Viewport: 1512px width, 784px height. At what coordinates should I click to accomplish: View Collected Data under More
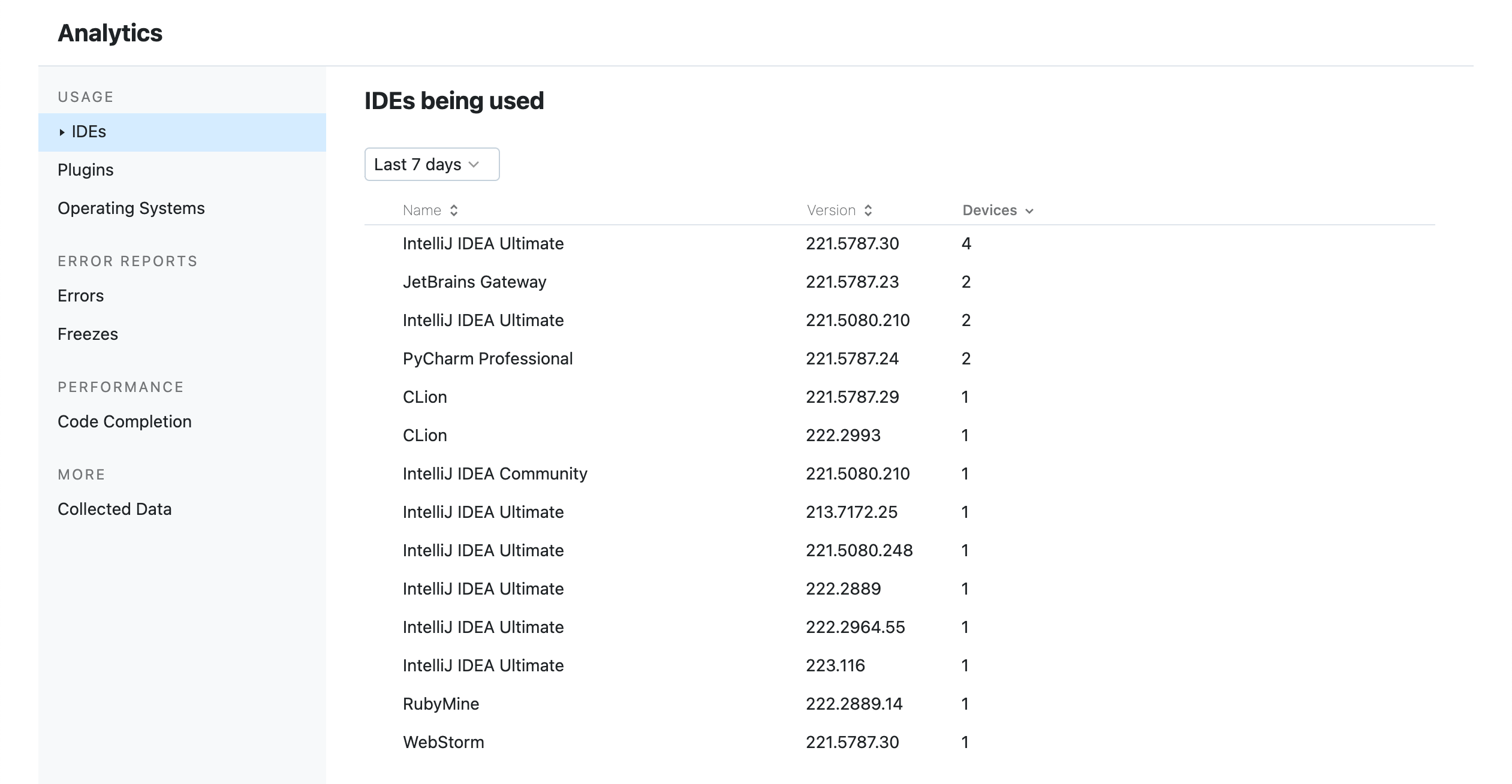point(115,509)
